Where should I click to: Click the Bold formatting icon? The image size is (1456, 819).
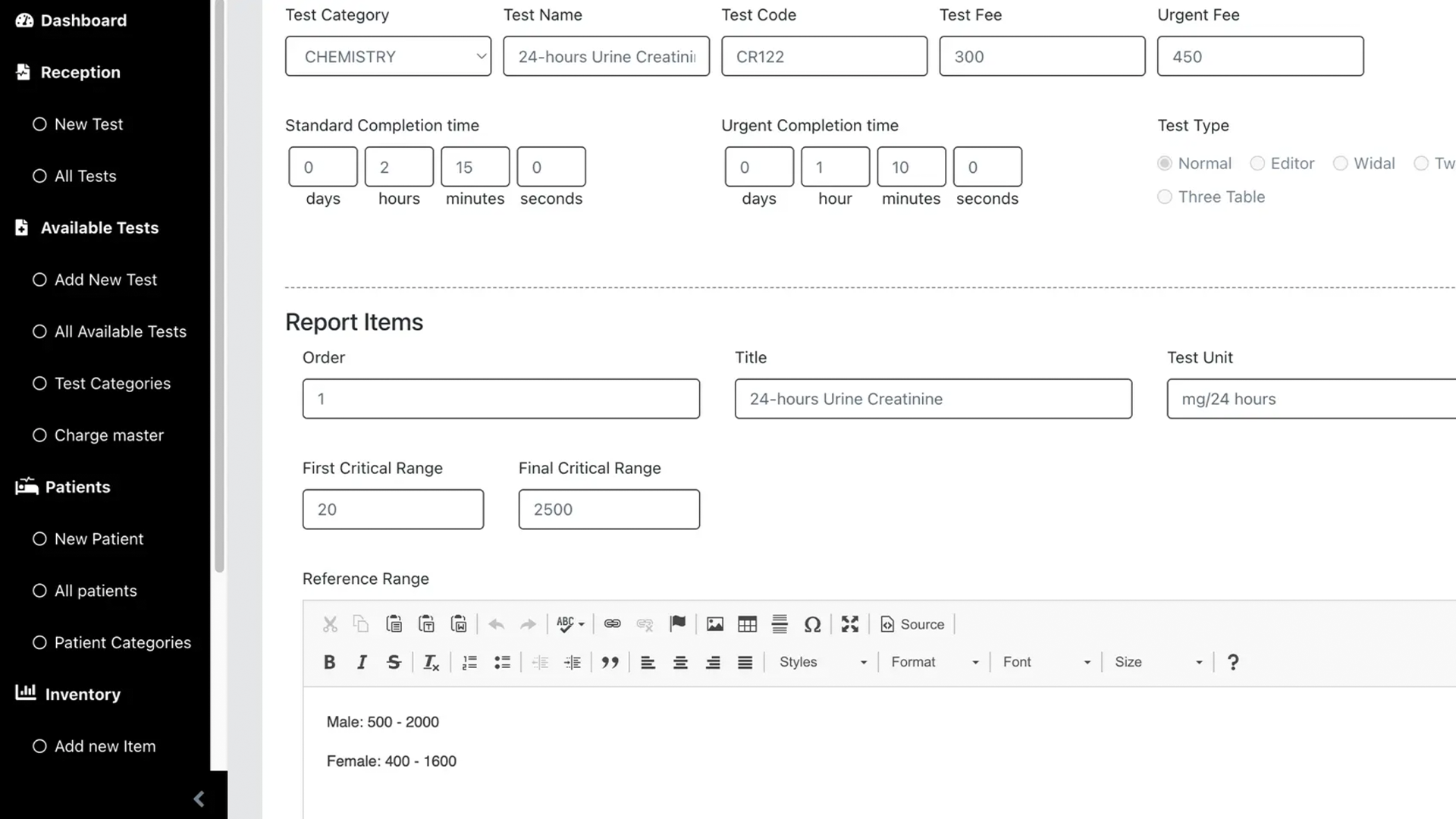click(329, 662)
